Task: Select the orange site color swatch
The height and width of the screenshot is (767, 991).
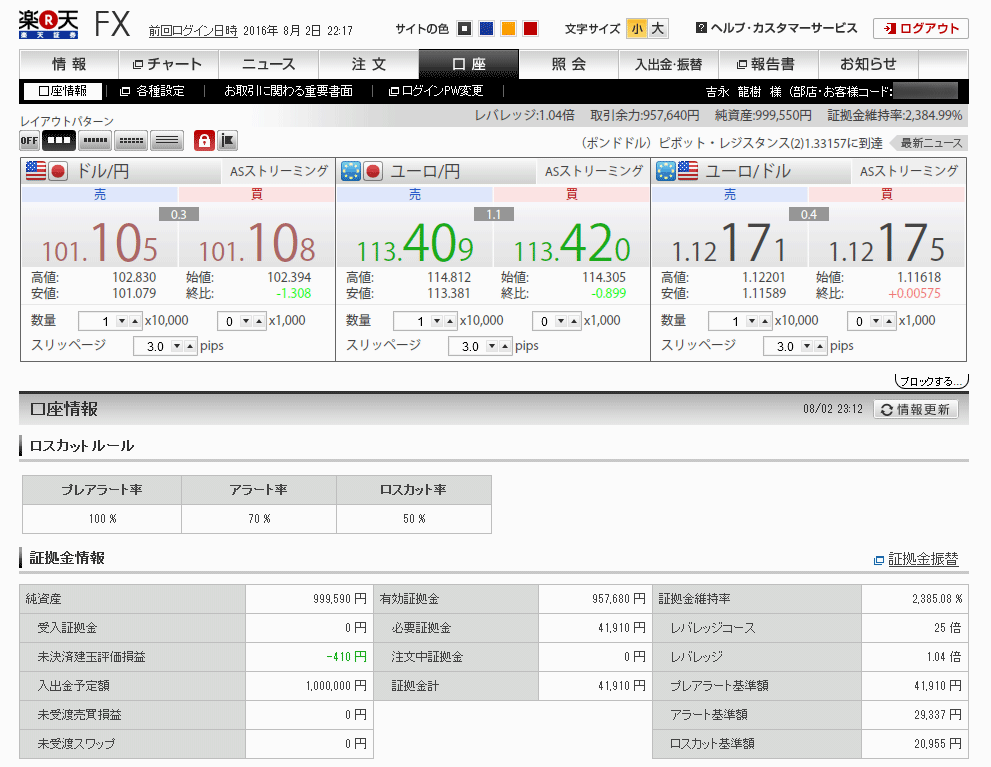Action: tap(508, 28)
